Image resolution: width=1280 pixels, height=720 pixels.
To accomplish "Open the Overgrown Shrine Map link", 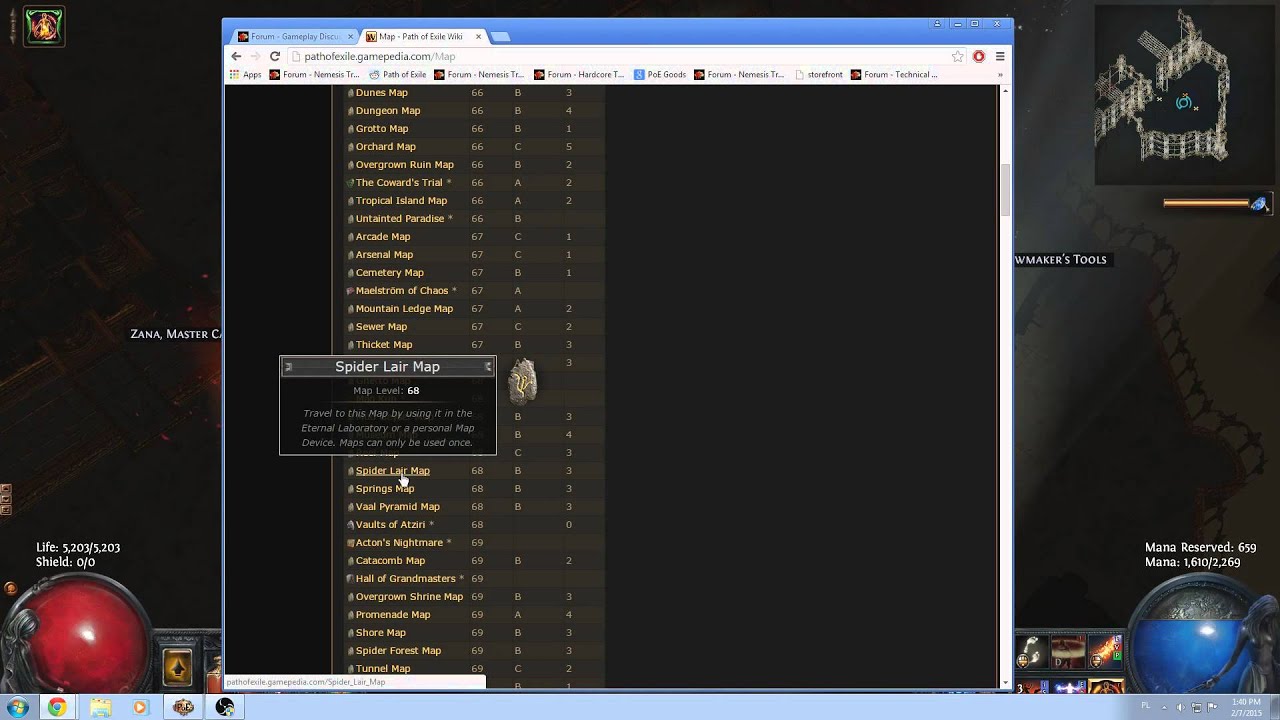I will coord(409,597).
